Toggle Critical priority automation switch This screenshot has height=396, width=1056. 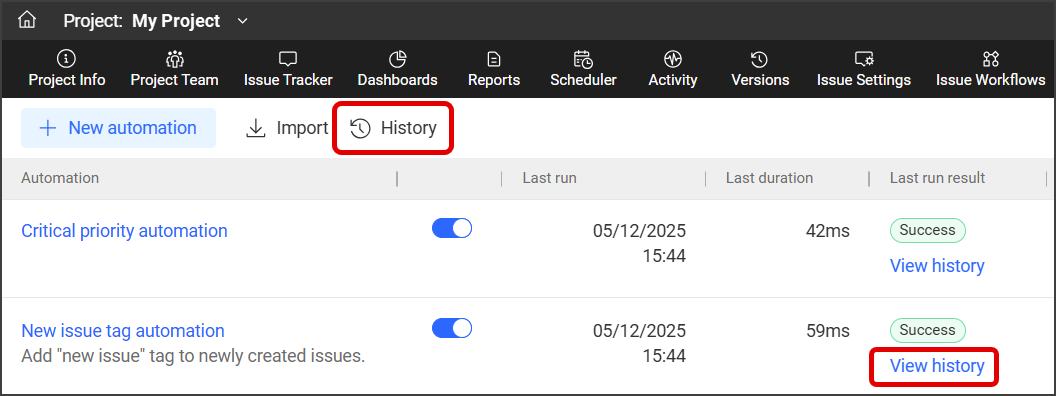(x=452, y=228)
